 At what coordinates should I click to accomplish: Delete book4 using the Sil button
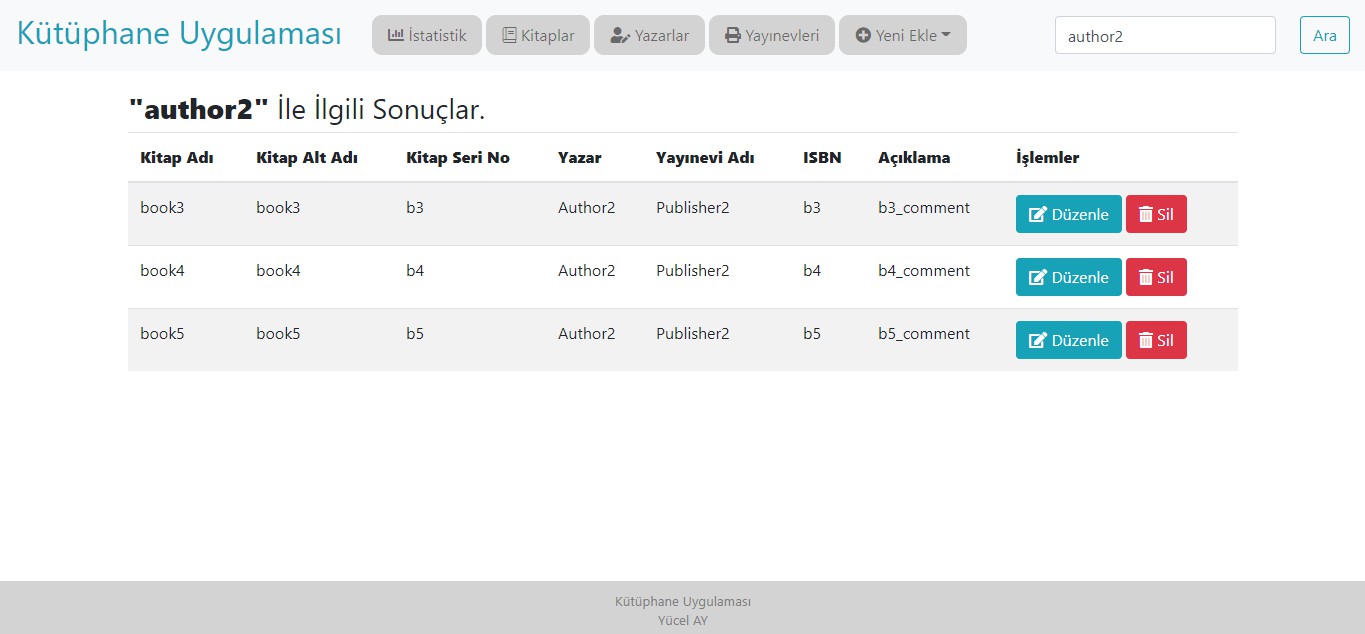(1156, 277)
